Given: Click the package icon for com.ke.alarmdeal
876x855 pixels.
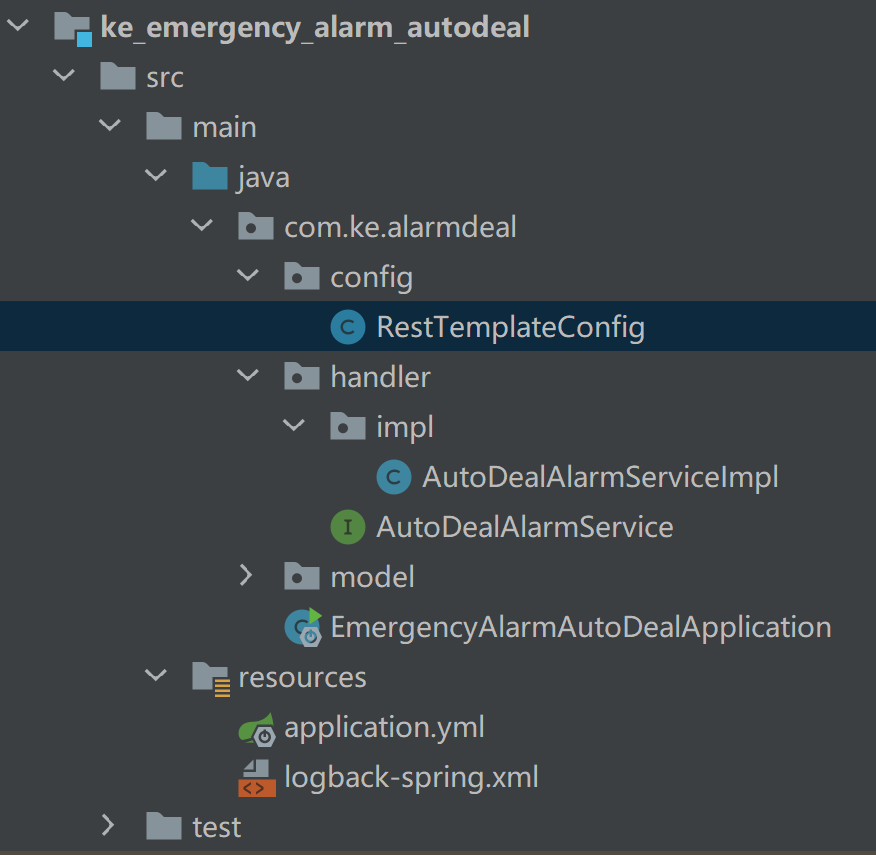Looking at the screenshot, I should pyautogui.click(x=256, y=226).
